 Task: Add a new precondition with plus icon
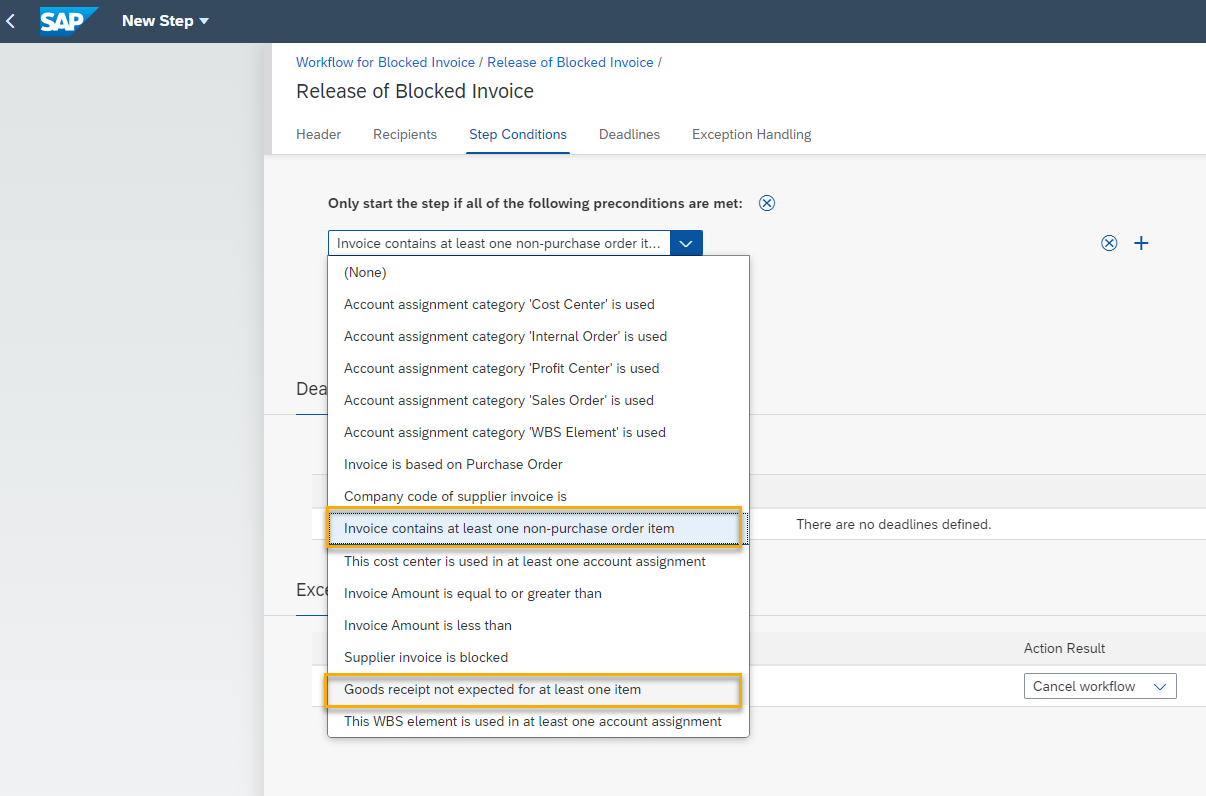pos(1141,243)
